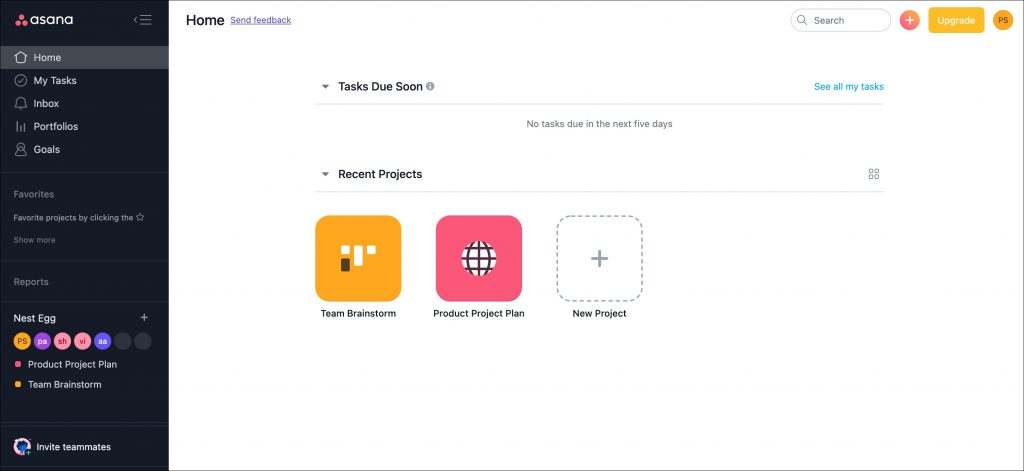Click the Asana logo
Screen dimensions: 1024x471
coord(44,20)
